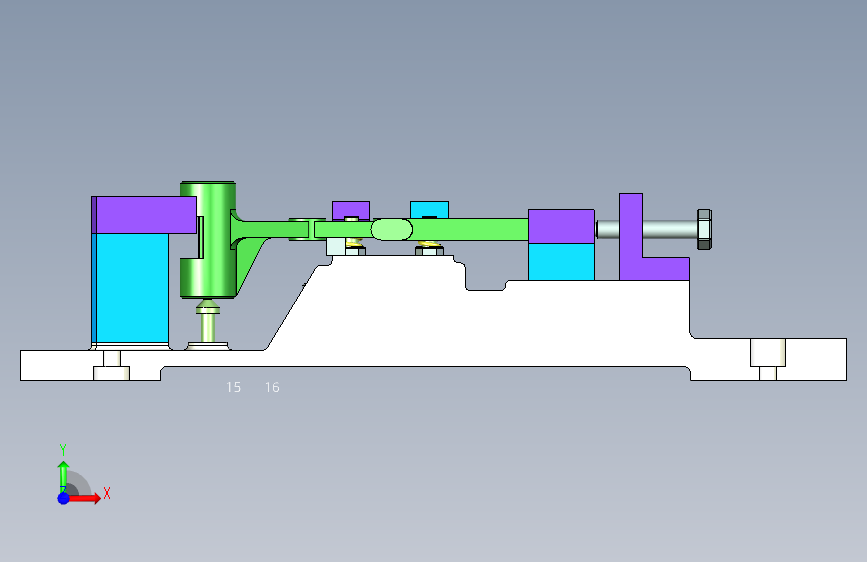
Task: Select the small cyan block above the arm
Action: [429, 209]
